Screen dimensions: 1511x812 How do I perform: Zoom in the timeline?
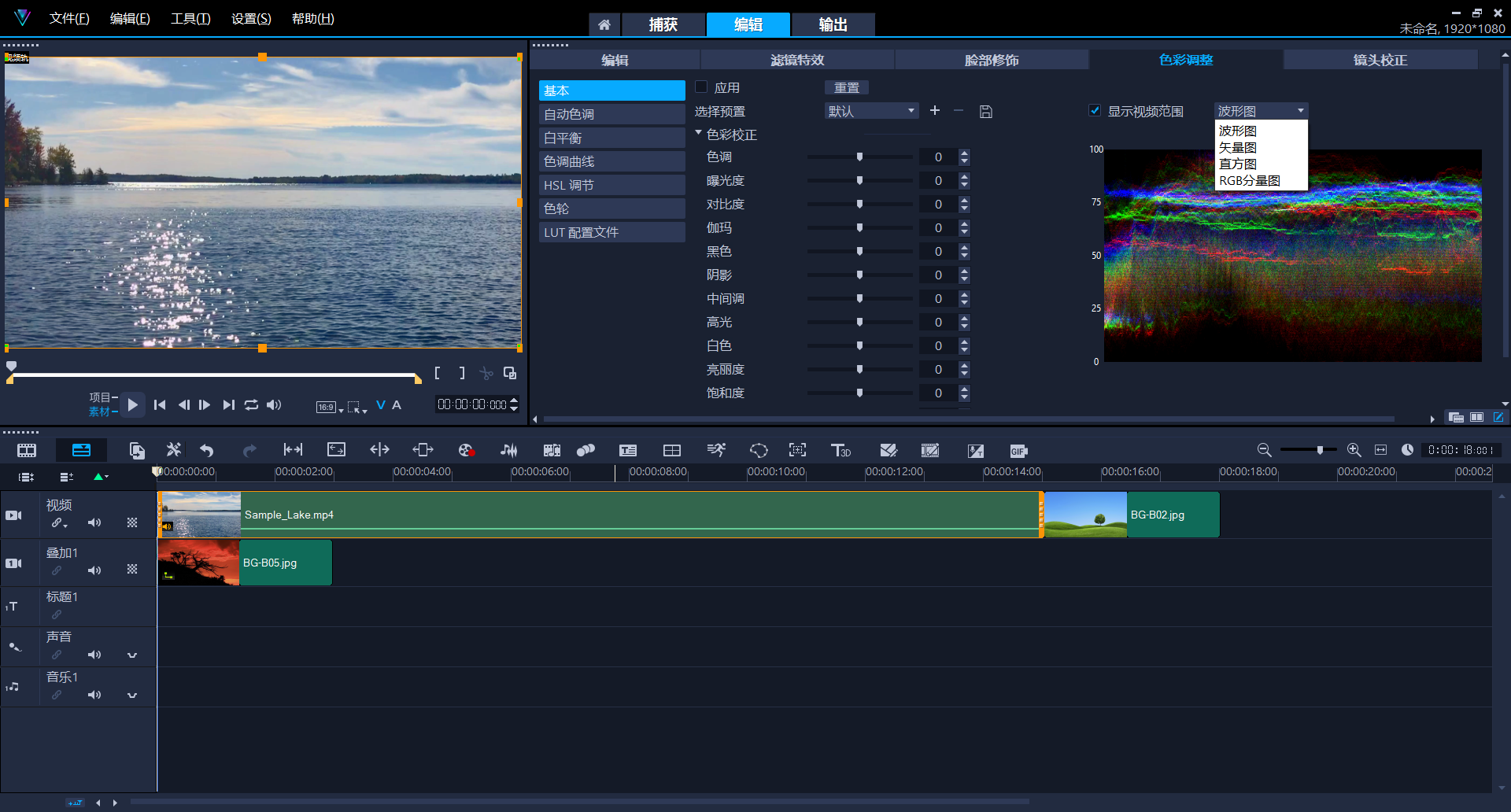pyautogui.click(x=1354, y=449)
